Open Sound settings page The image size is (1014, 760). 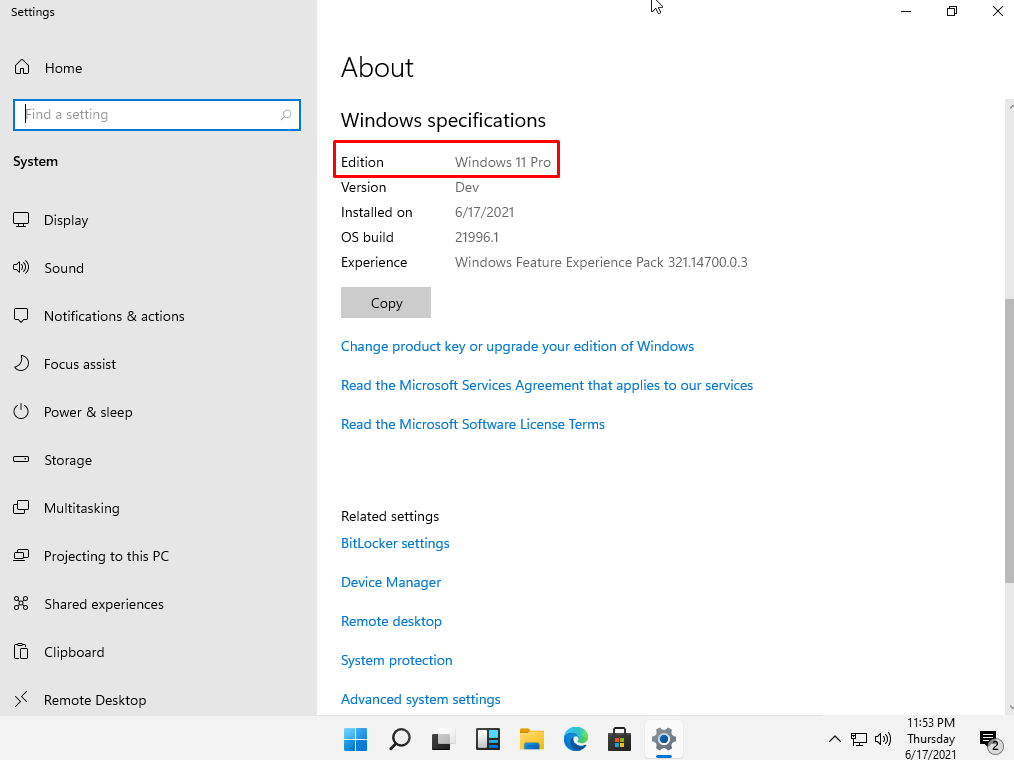click(x=64, y=268)
